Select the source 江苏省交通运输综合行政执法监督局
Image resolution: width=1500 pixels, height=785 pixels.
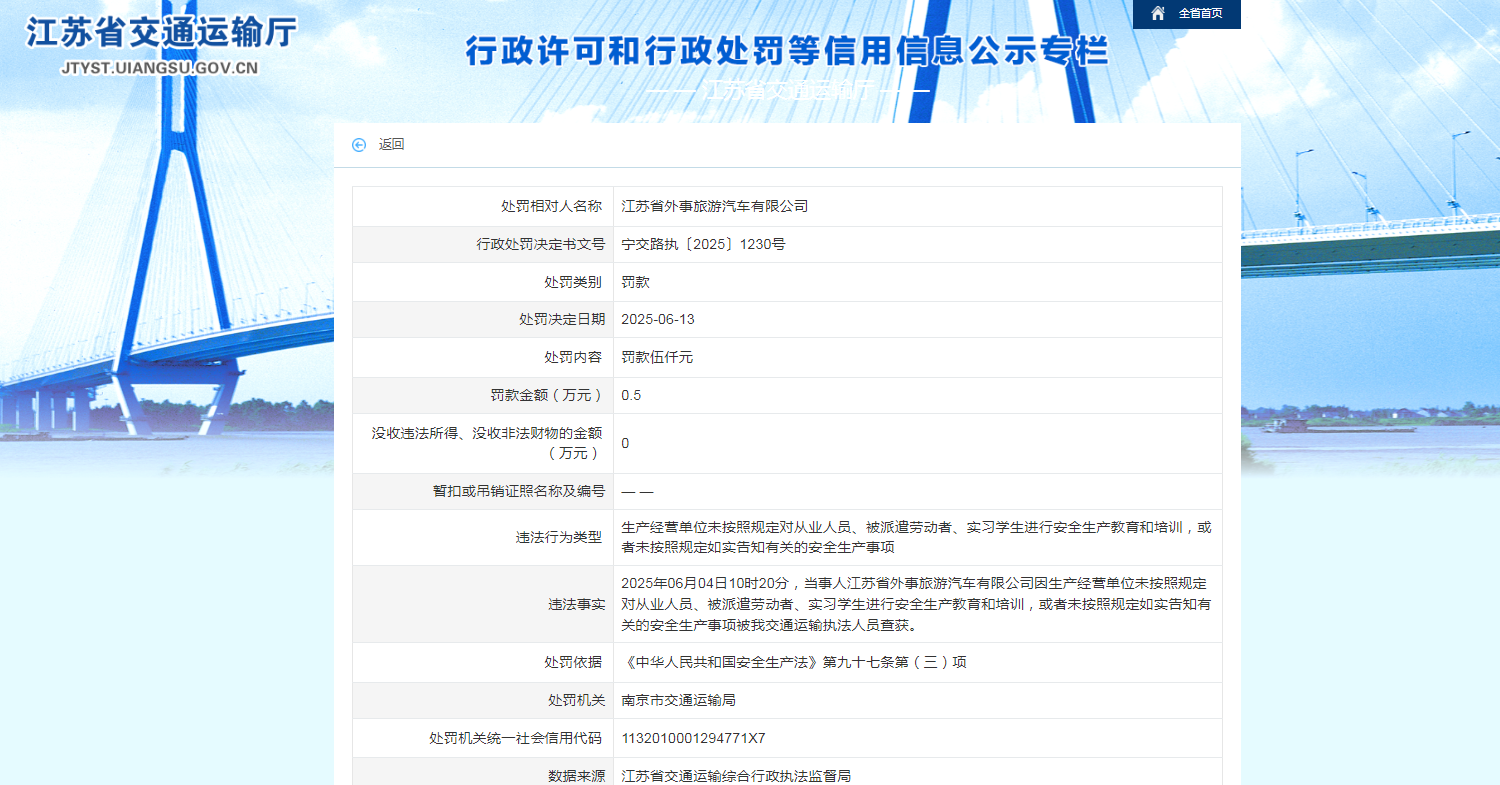(736, 776)
